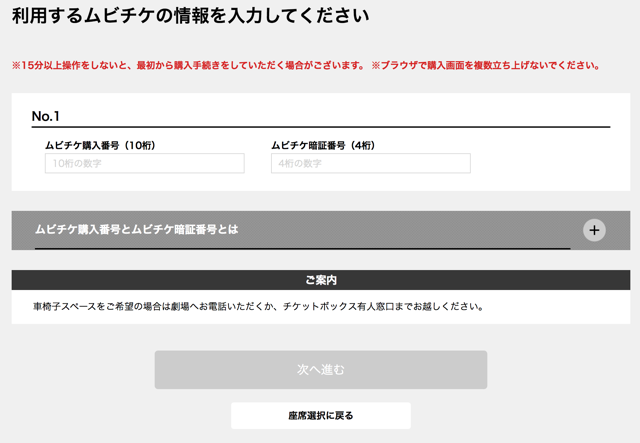Image resolution: width=640 pixels, height=443 pixels.
Task: Click the No.1 section heading
Action: click(46, 116)
